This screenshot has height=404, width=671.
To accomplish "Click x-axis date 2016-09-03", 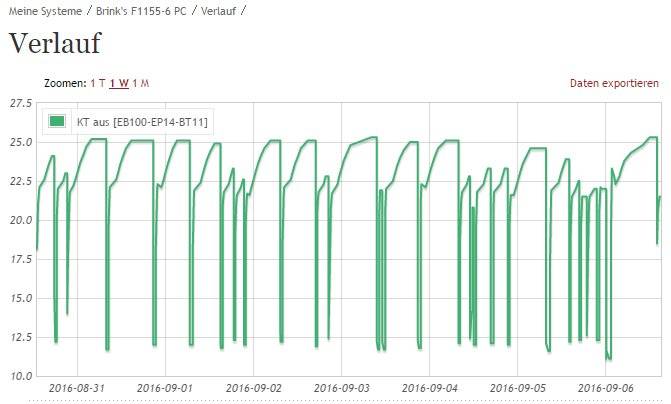I will coord(341,388).
